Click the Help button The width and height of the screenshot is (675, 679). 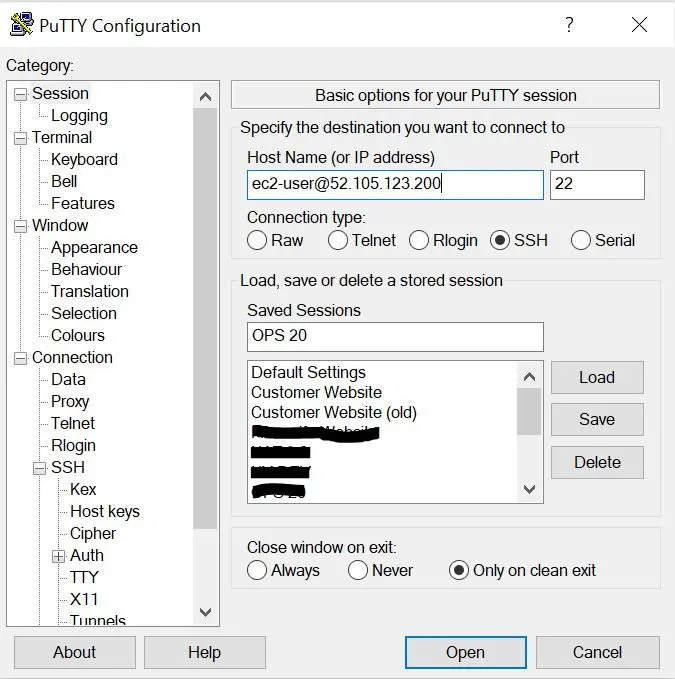click(x=205, y=653)
